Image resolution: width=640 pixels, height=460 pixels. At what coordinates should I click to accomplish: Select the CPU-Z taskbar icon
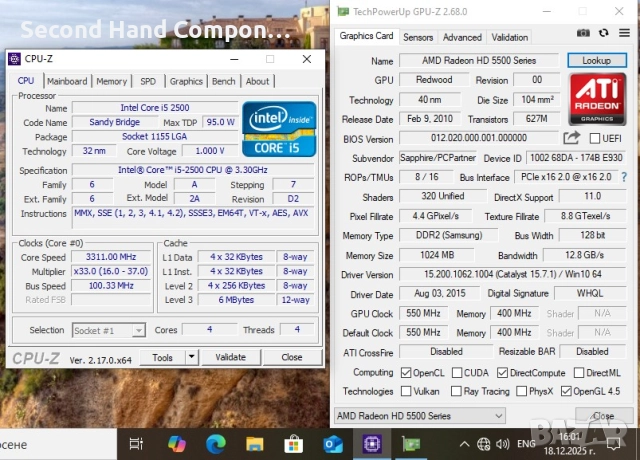coord(372,444)
